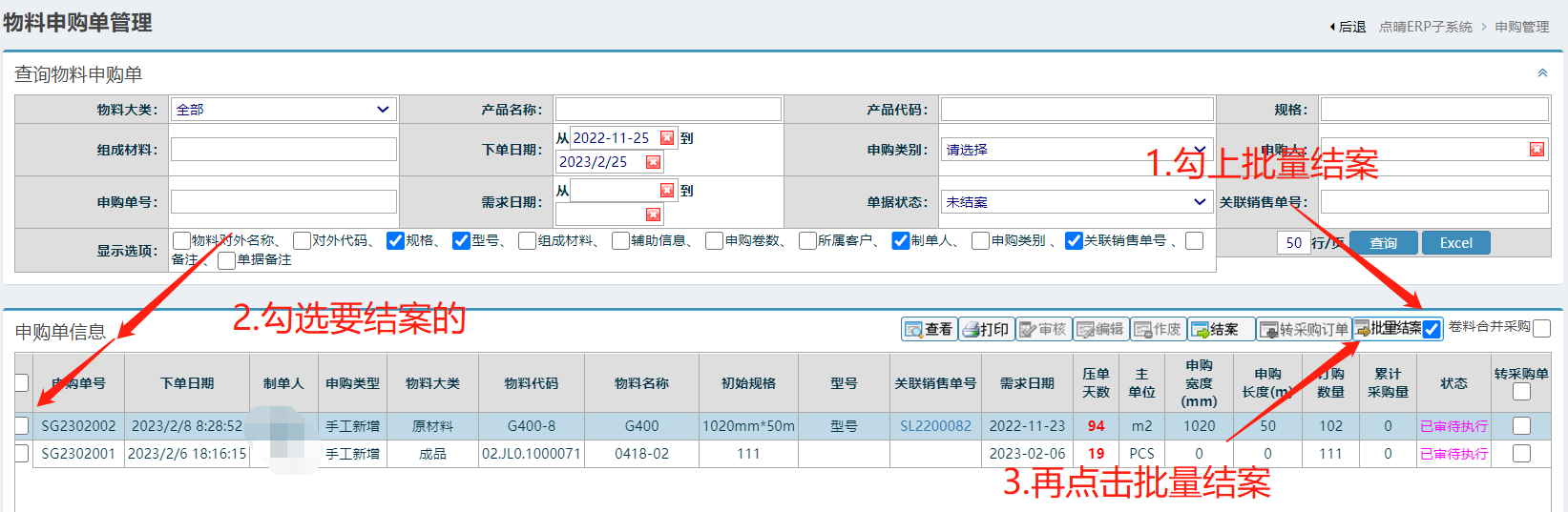Uncheck the 规格 display option
Viewport: 1568px width, 512px height.
coord(395,240)
